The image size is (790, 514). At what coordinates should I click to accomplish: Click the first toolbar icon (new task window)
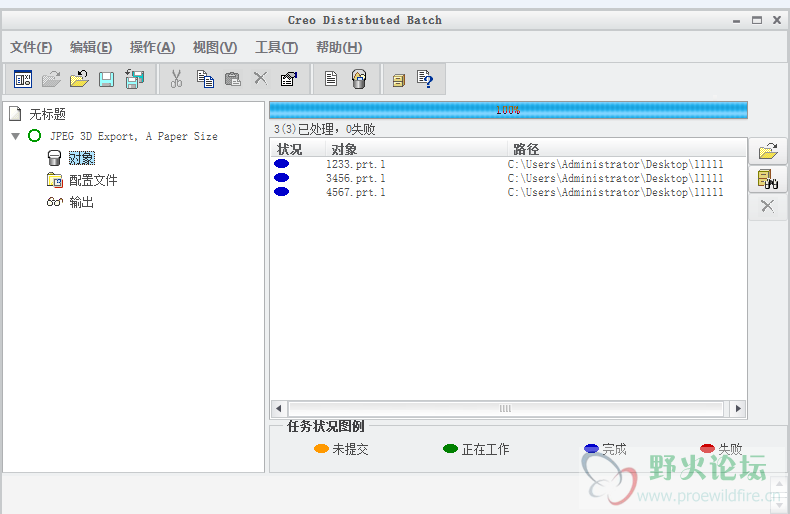pos(23,79)
